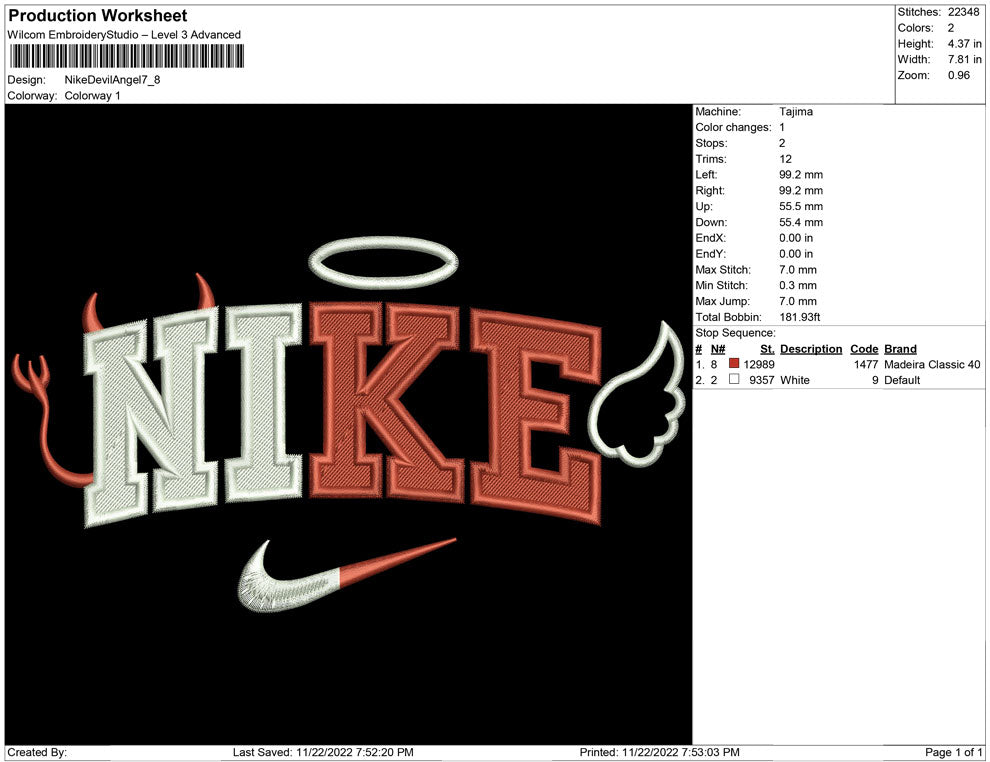Image resolution: width=990 pixels, height=762 pixels.
Task: Click the Page 1 of 1 footer label
Action: click(x=954, y=752)
